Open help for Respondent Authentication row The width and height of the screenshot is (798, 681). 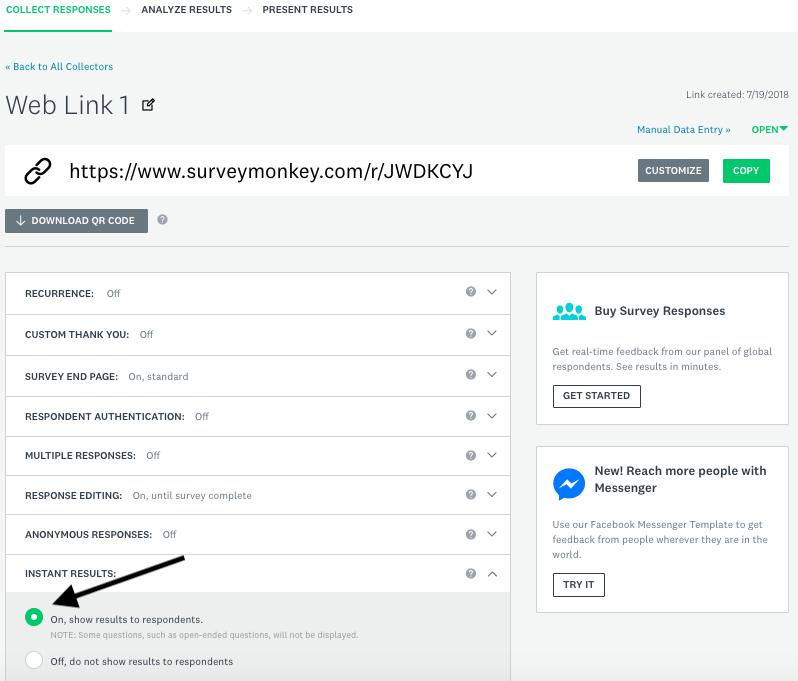pyautogui.click(x=471, y=416)
